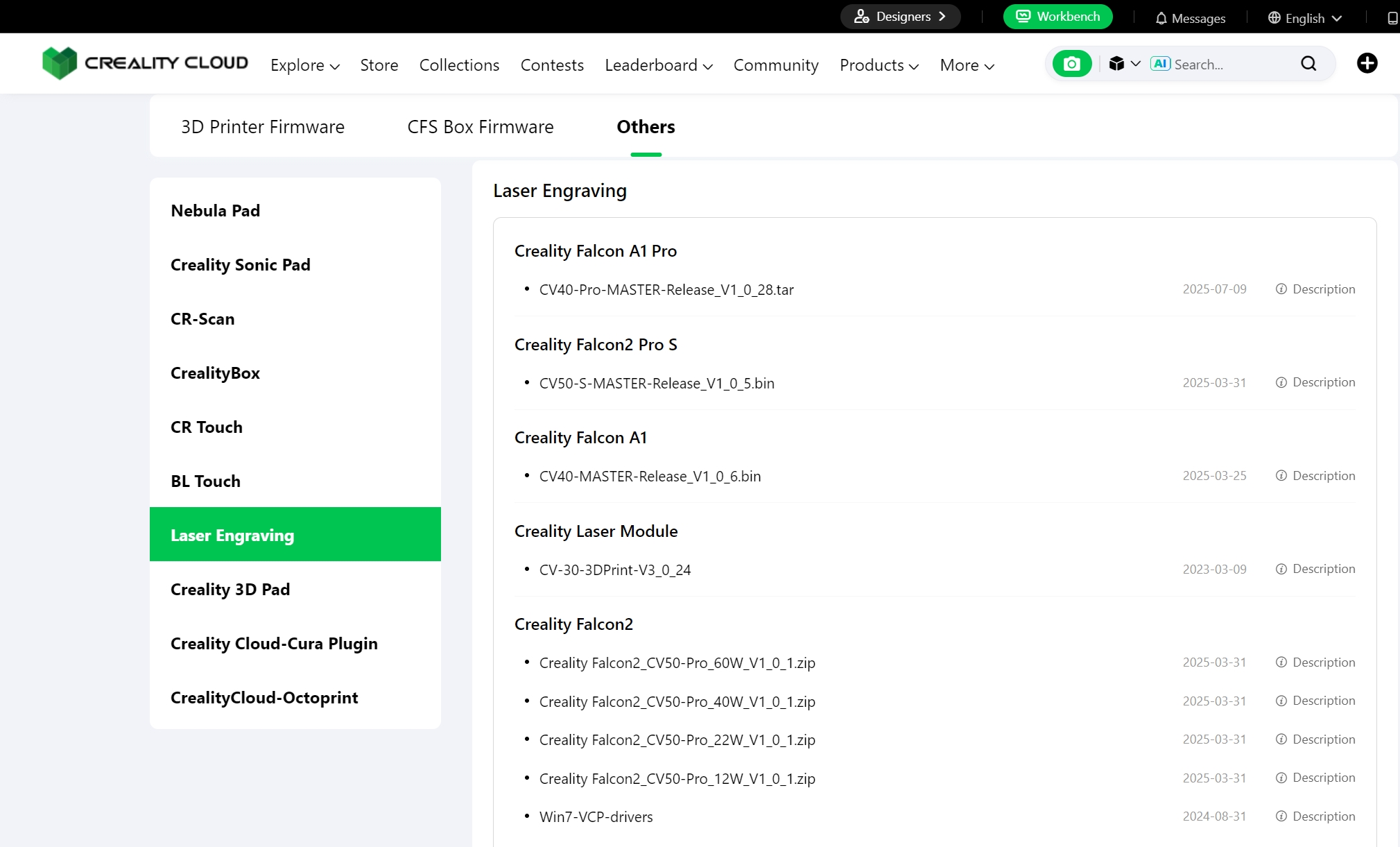
Task: Switch to 3D Printer Firmware tab
Action: (x=262, y=127)
